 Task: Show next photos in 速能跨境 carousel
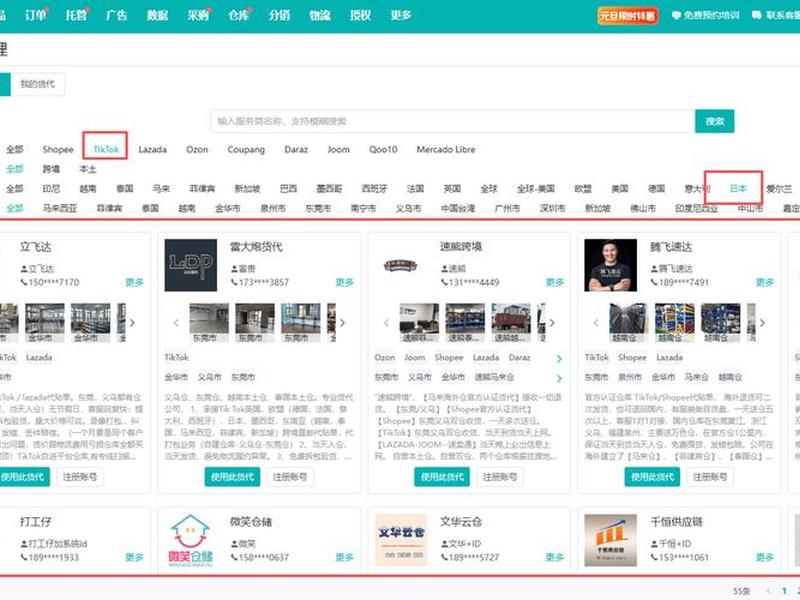click(552, 322)
